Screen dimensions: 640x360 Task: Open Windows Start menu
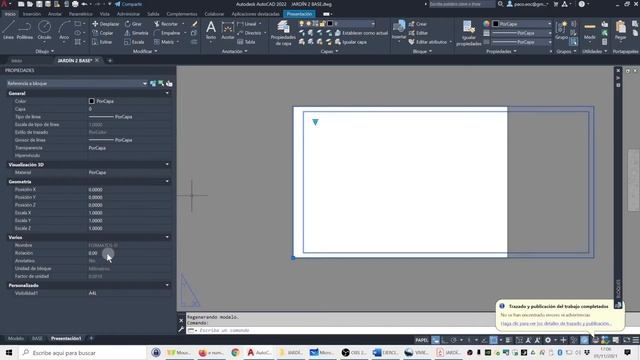coord(9,353)
